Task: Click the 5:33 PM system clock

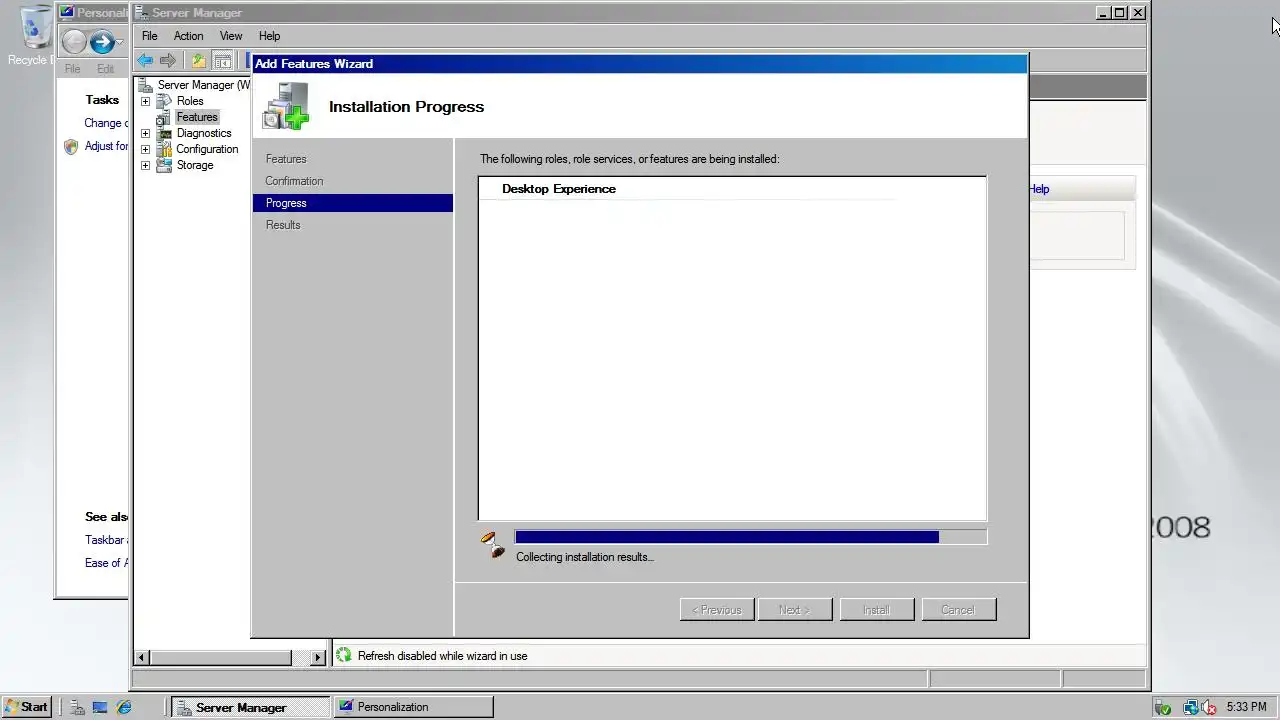Action: tap(1246, 707)
